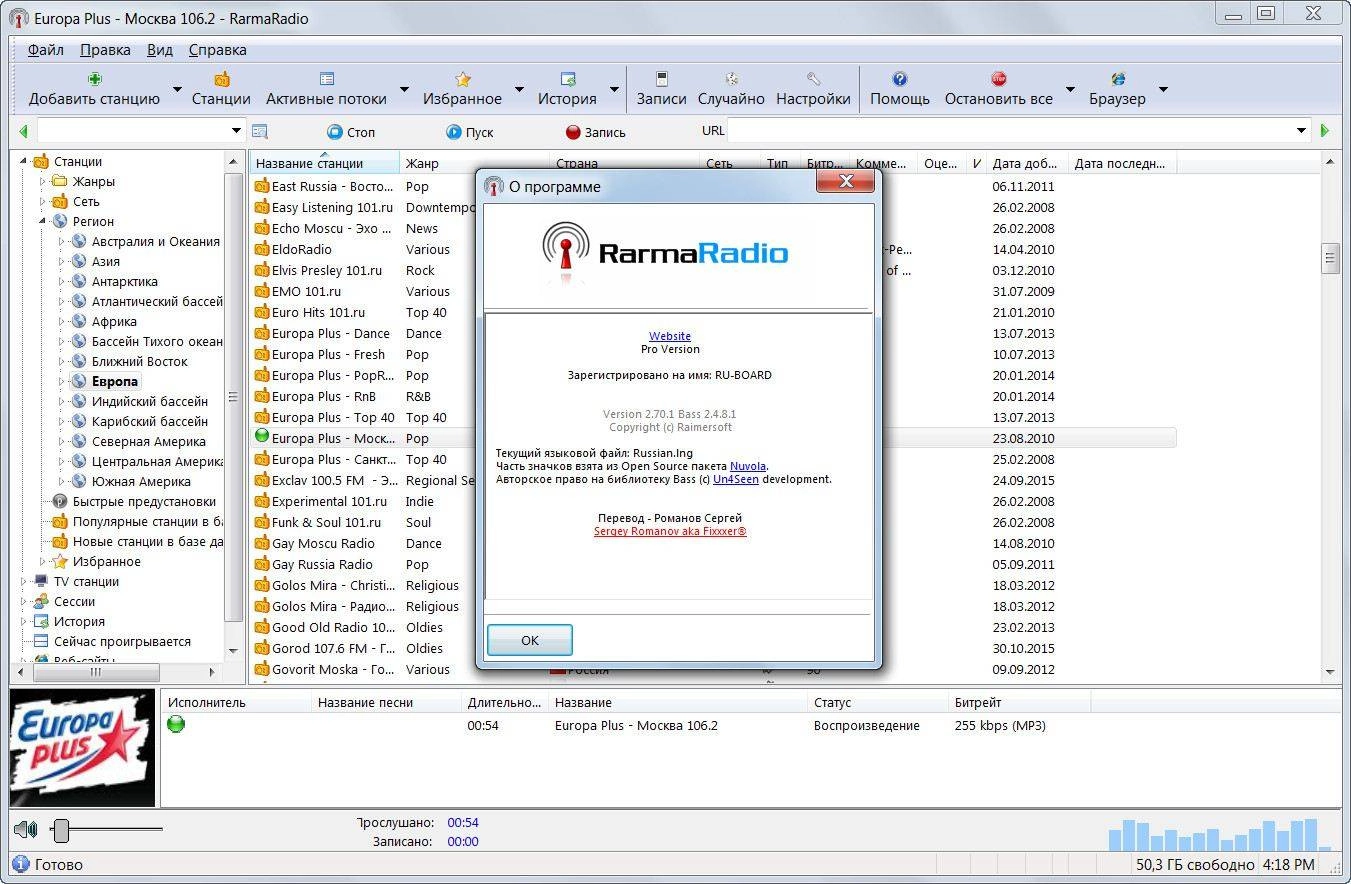Open Add Station dropdown arrow

(177, 89)
